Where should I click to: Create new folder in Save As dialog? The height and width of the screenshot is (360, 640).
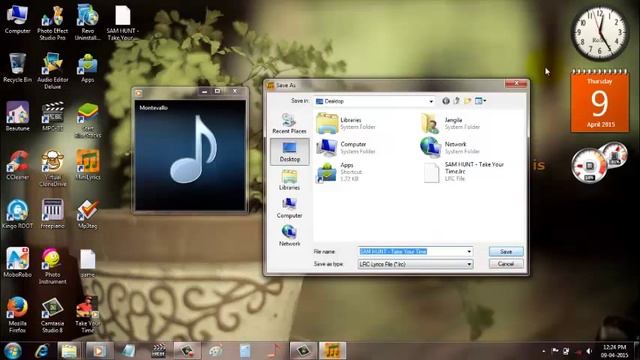468,101
